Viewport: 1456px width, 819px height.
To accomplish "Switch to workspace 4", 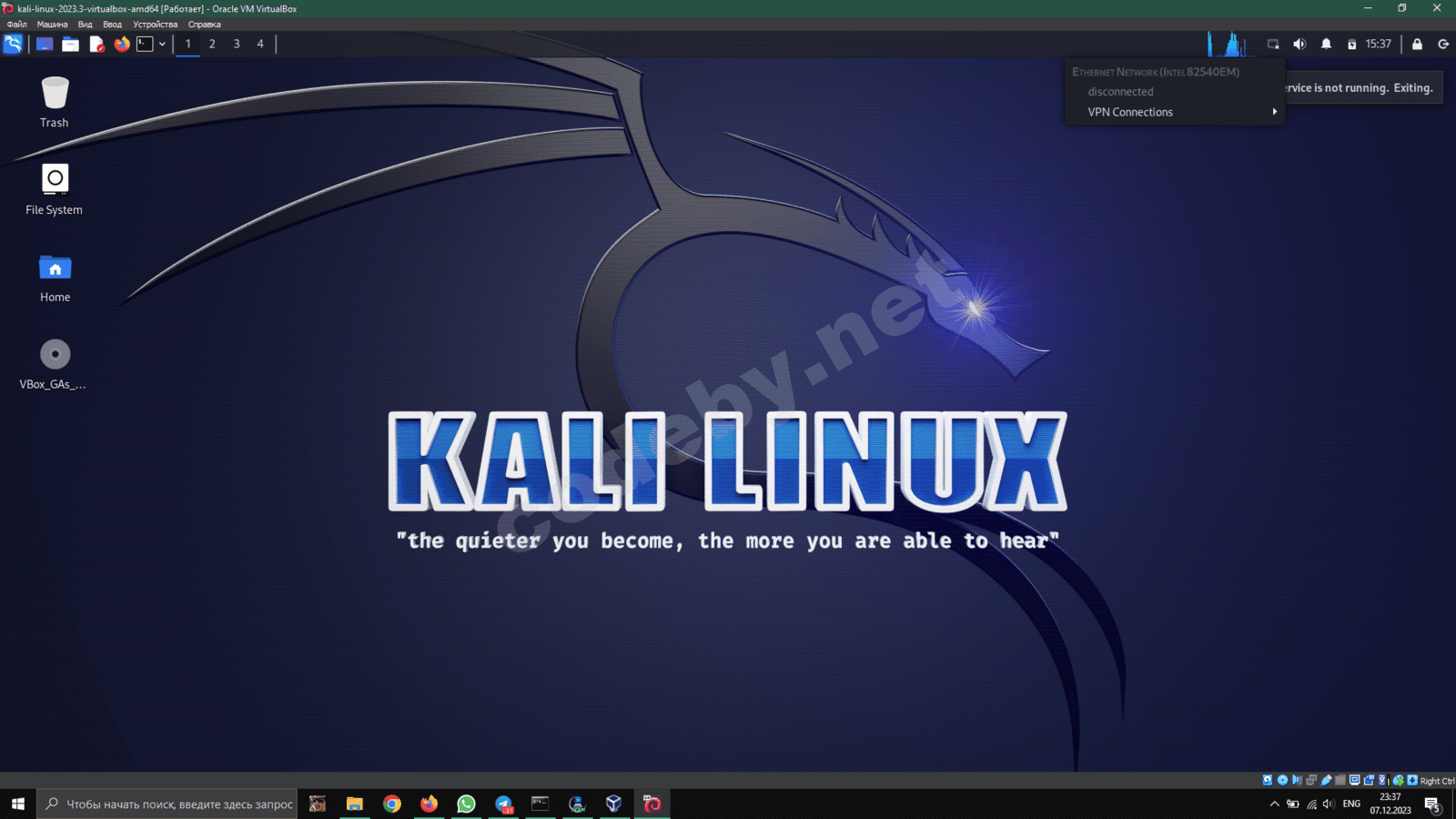I will click(260, 44).
